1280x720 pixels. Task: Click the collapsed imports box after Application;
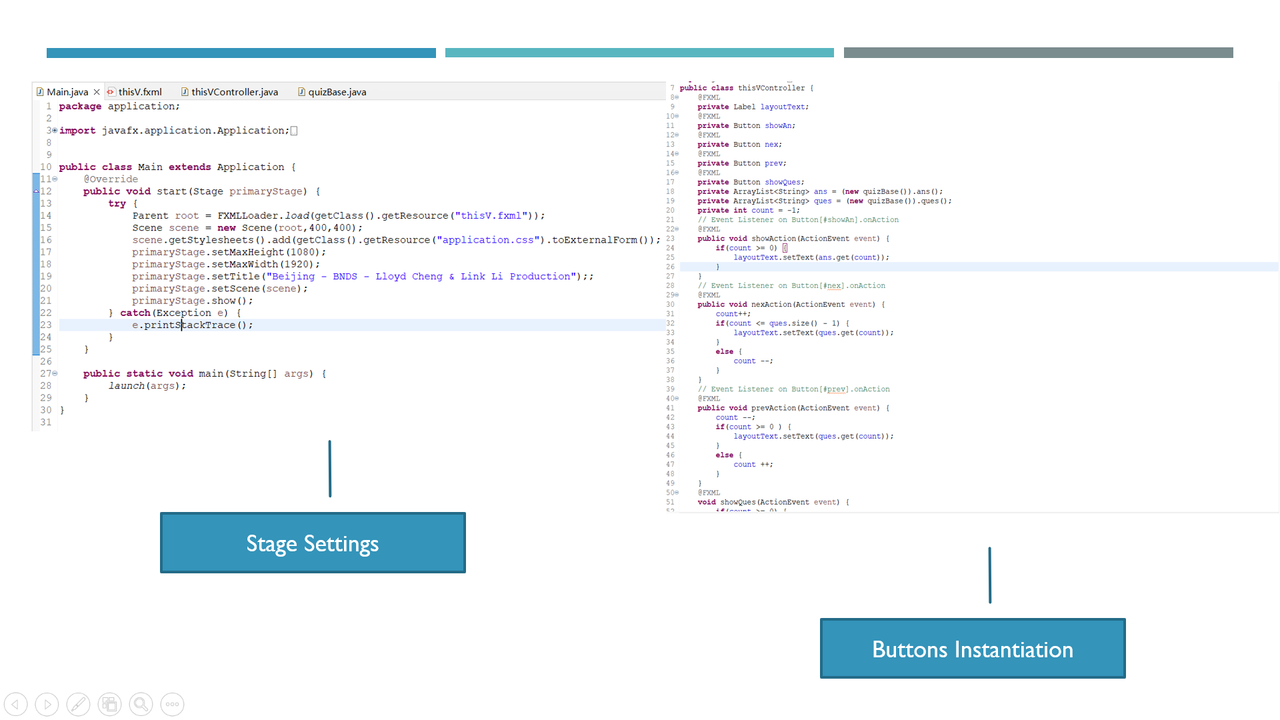point(294,131)
